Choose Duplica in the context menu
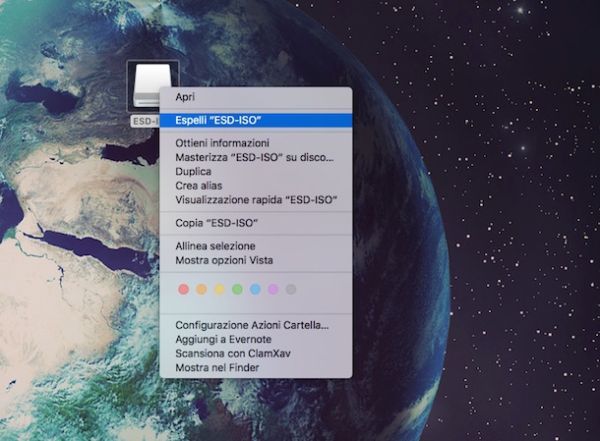 tap(193, 172)
